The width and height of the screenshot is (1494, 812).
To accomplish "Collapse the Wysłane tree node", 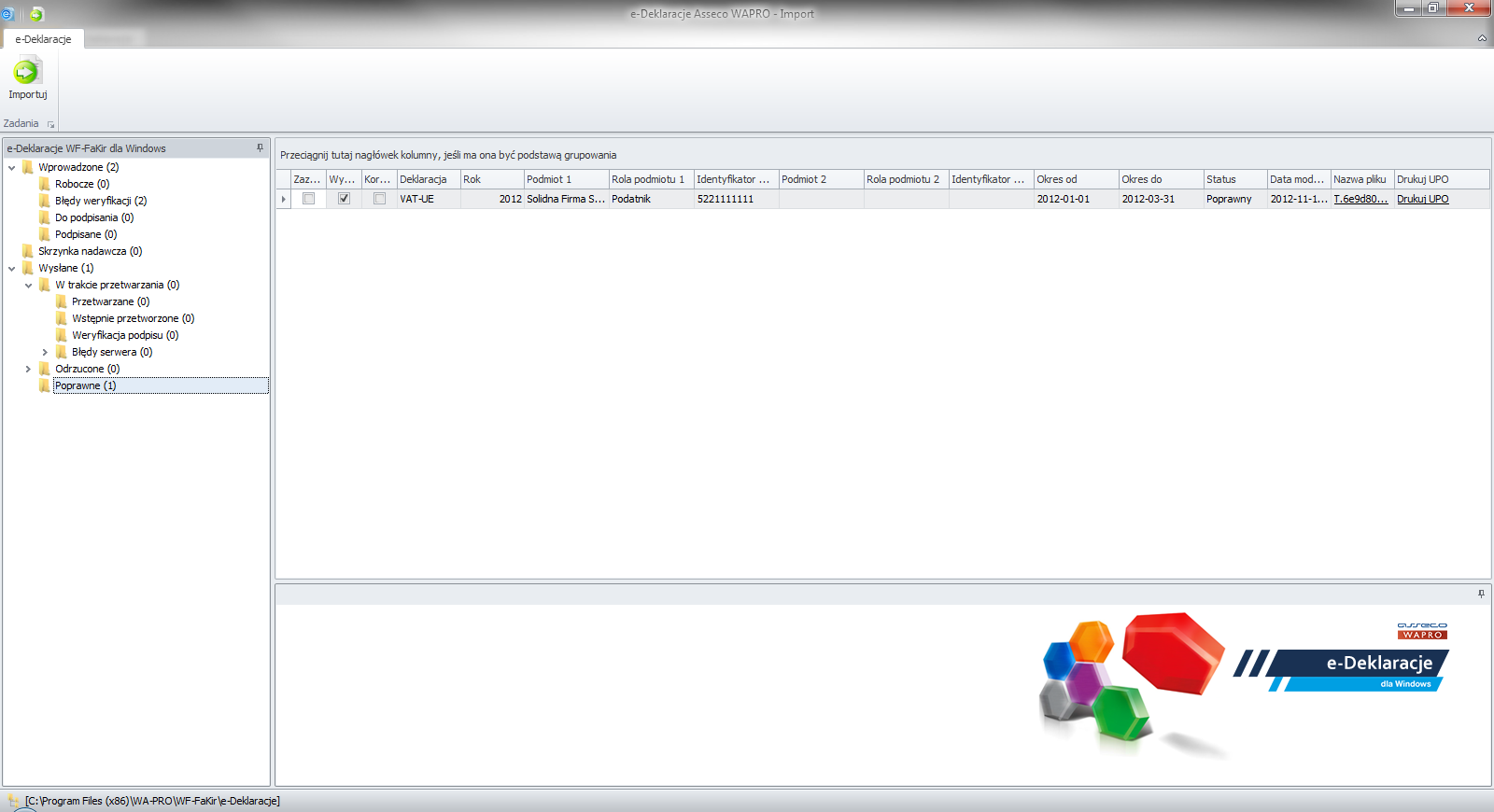I will click(11, 269).
